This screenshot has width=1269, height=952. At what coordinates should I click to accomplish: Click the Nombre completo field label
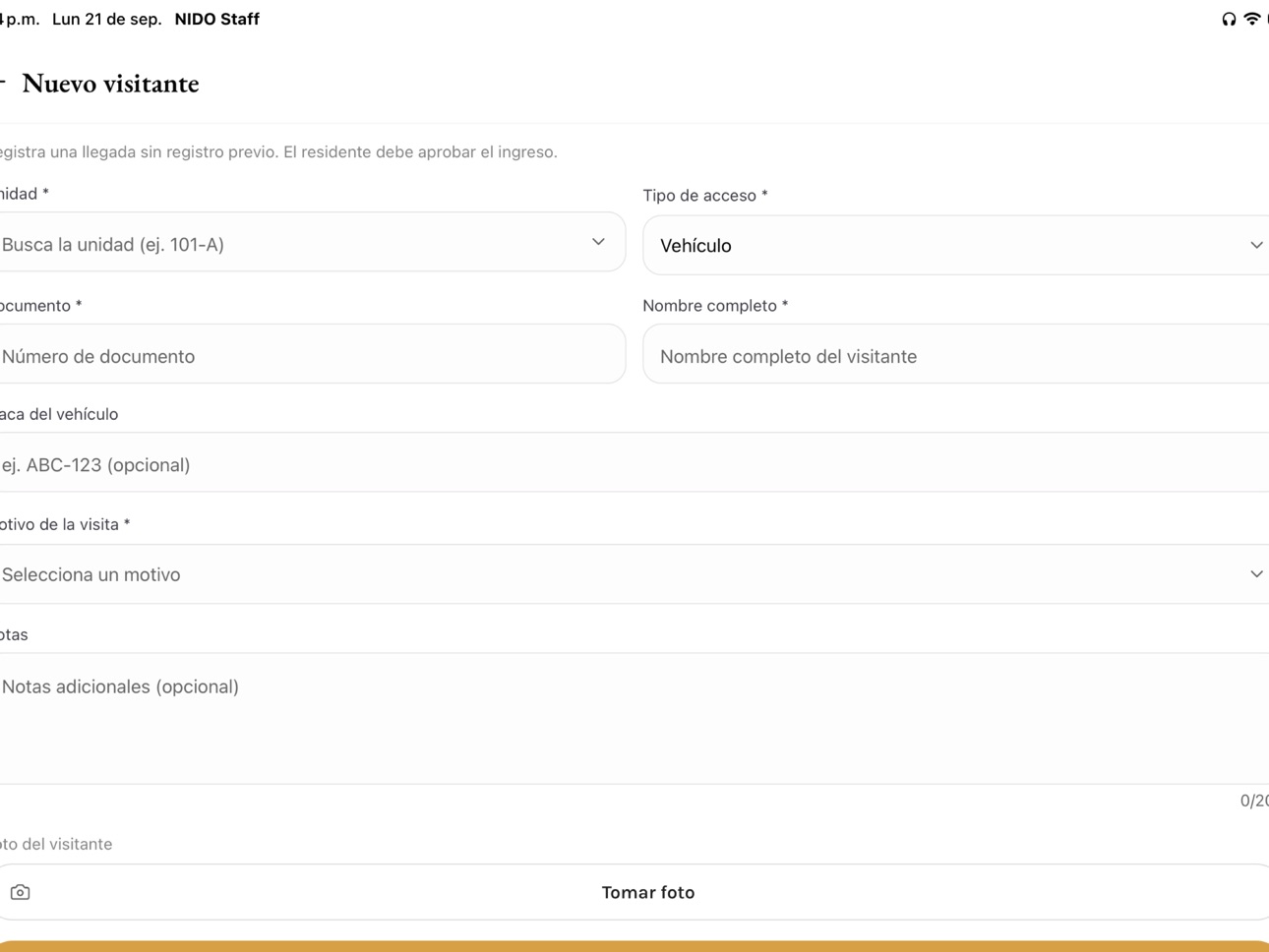click(715, 306)
